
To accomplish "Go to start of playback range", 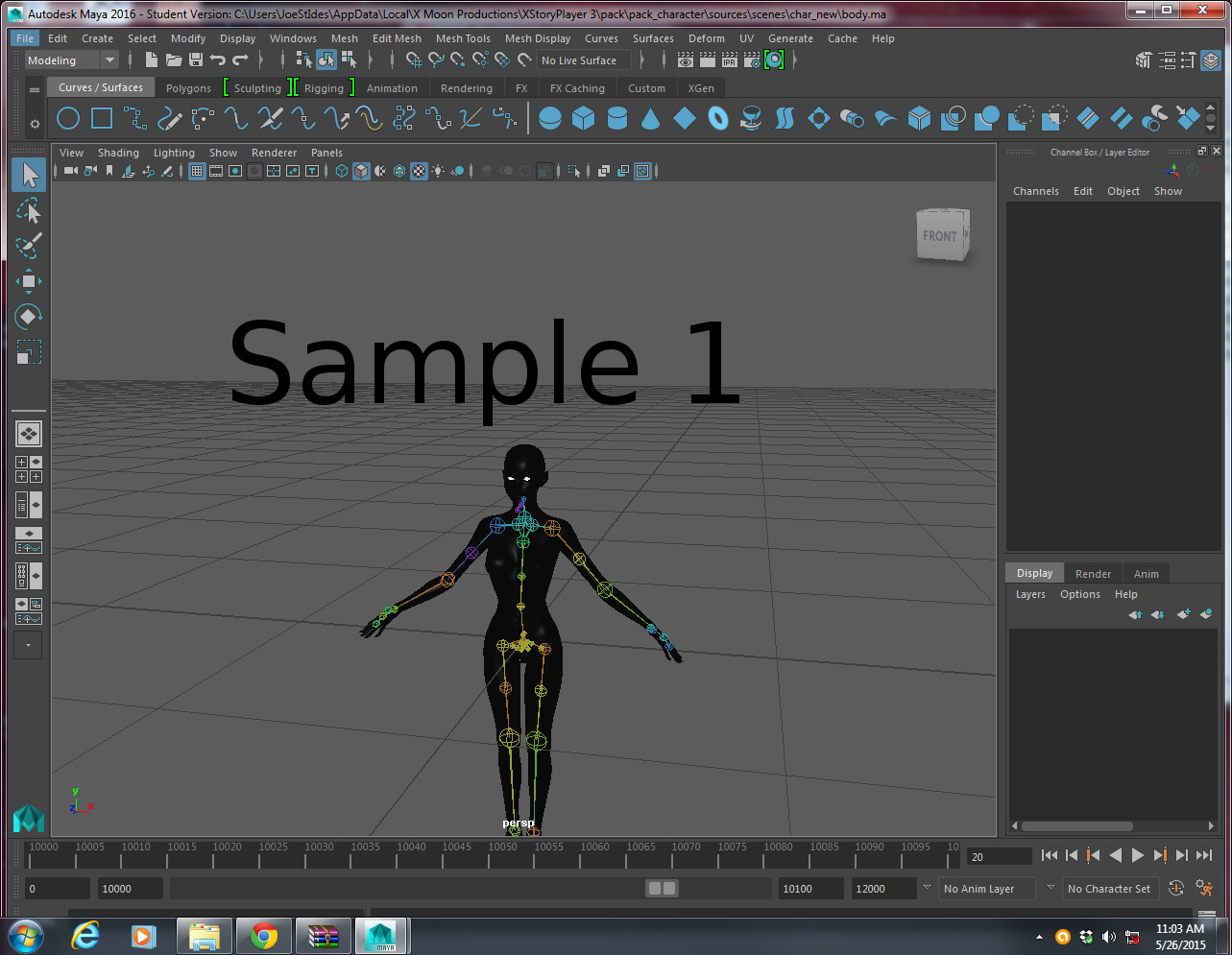I will point(1050,855).
